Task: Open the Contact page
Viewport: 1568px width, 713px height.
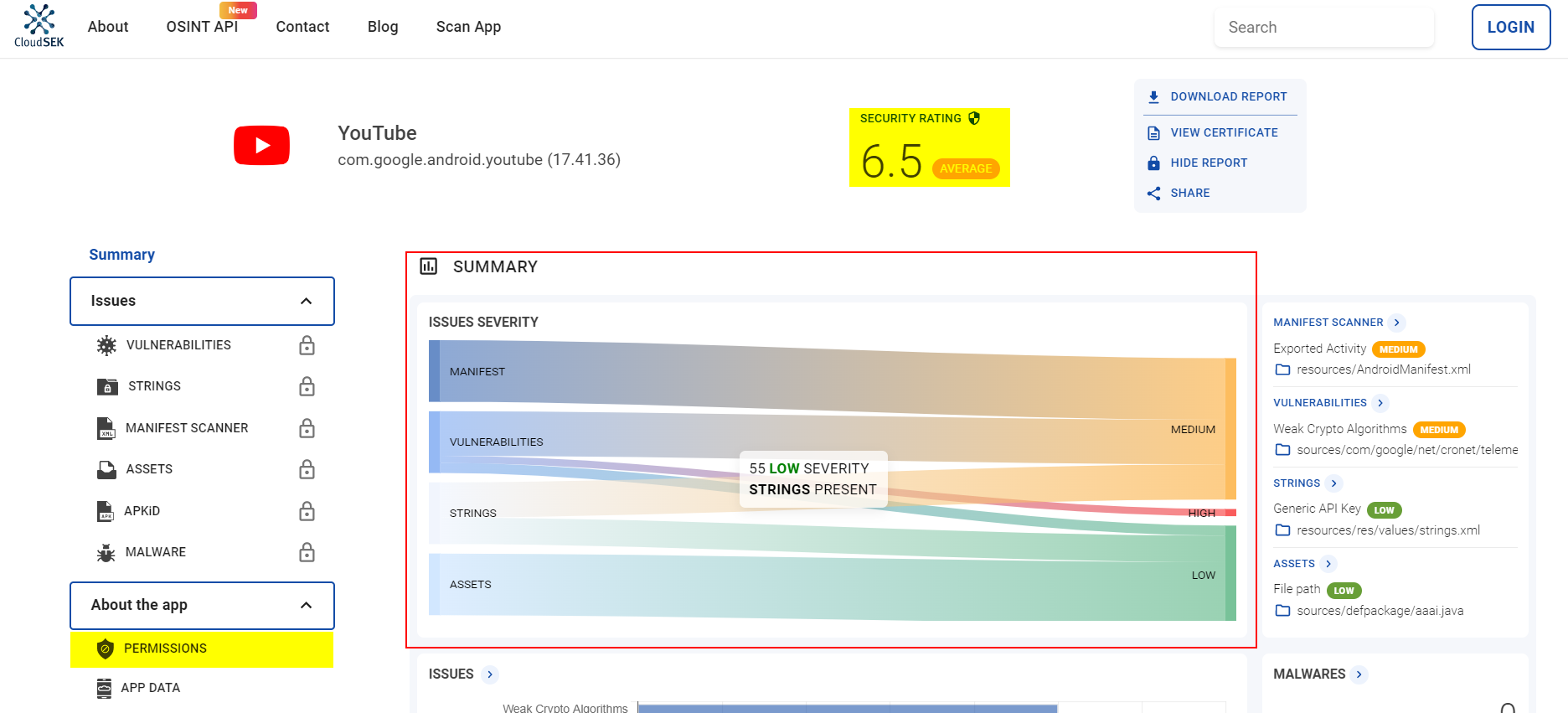Action: pyautogui.click(x=302, y=27)
